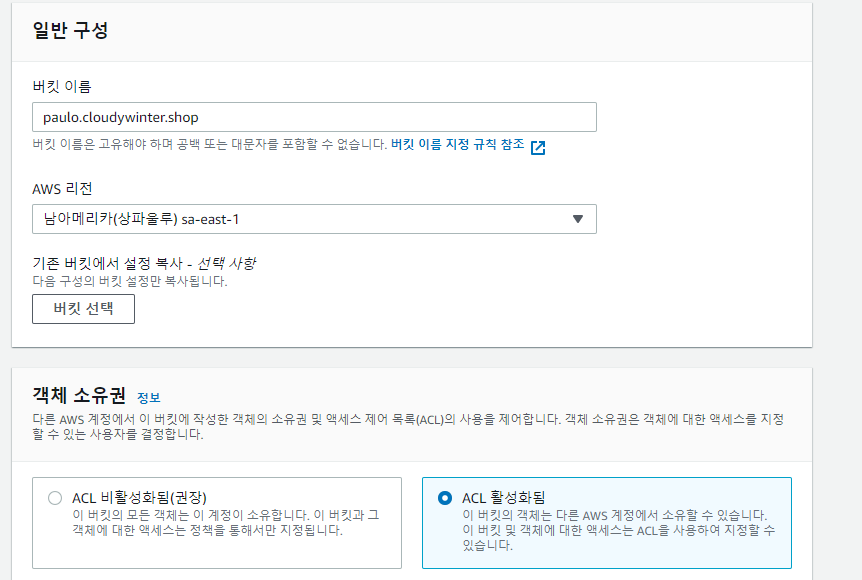The image size is (862, 580).
Task: Click the text 다음 구성의 버킷 설정만 복사됩니다.
Action: (130, 281)
